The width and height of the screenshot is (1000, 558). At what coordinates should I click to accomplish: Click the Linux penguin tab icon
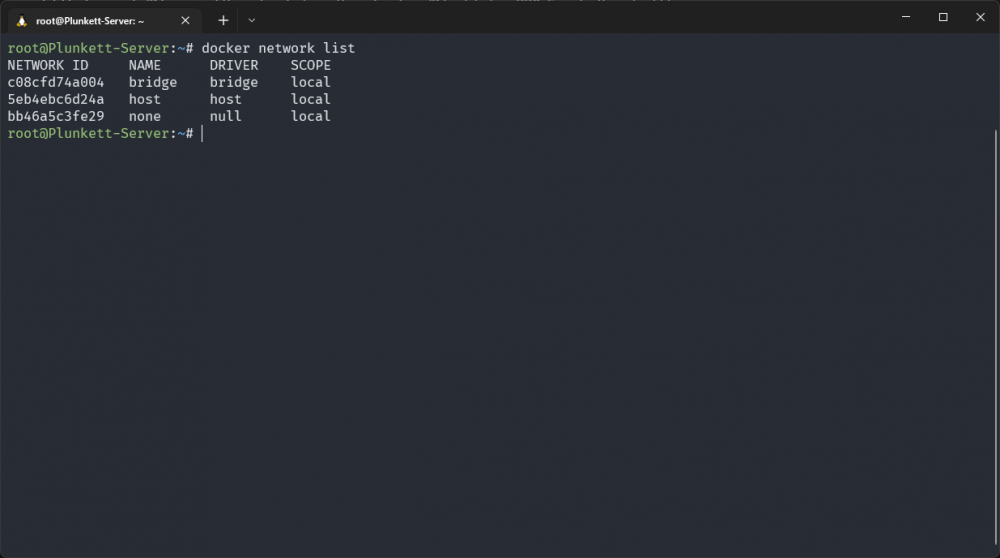[22, 21]
